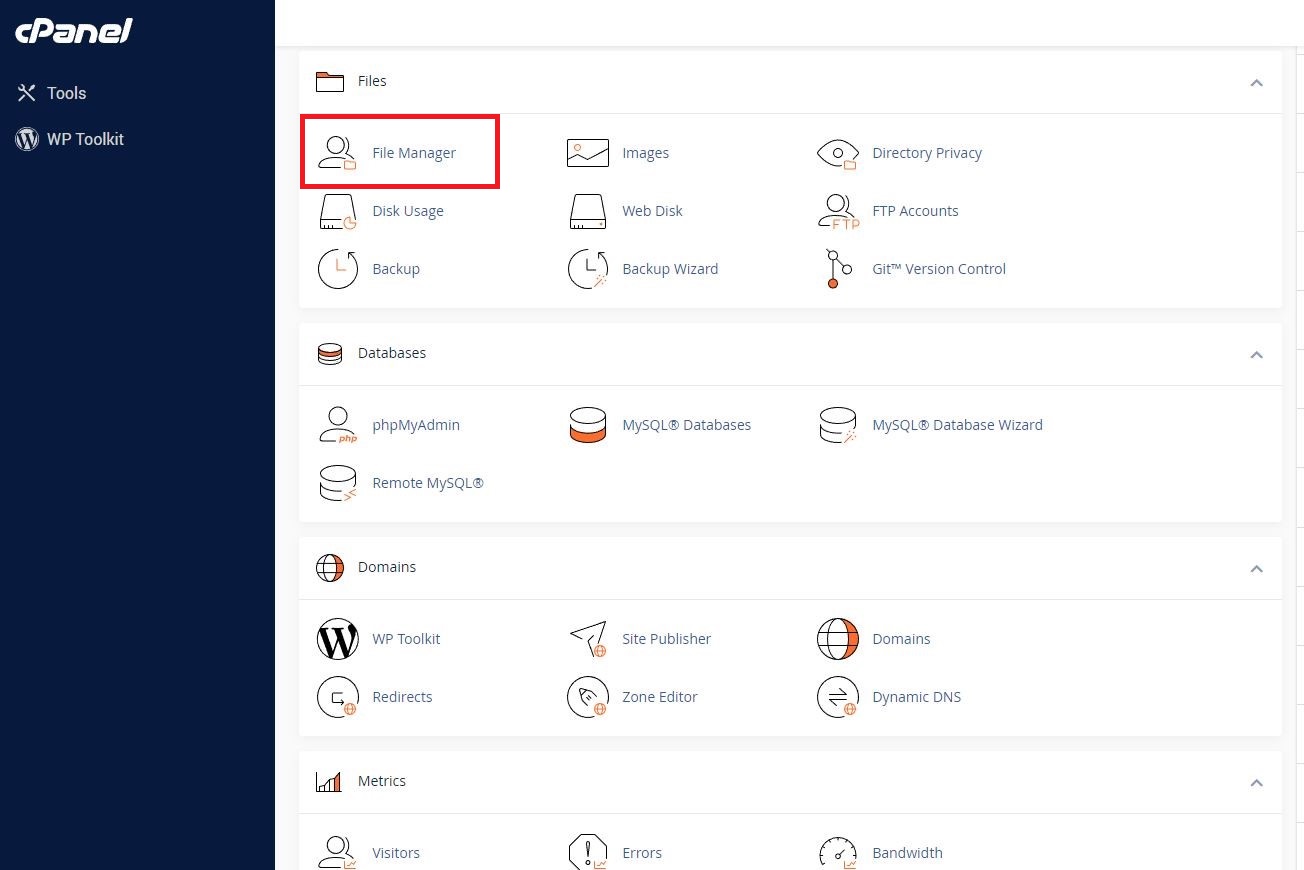Open the Disk Usage link

click(x=408, y=211)
